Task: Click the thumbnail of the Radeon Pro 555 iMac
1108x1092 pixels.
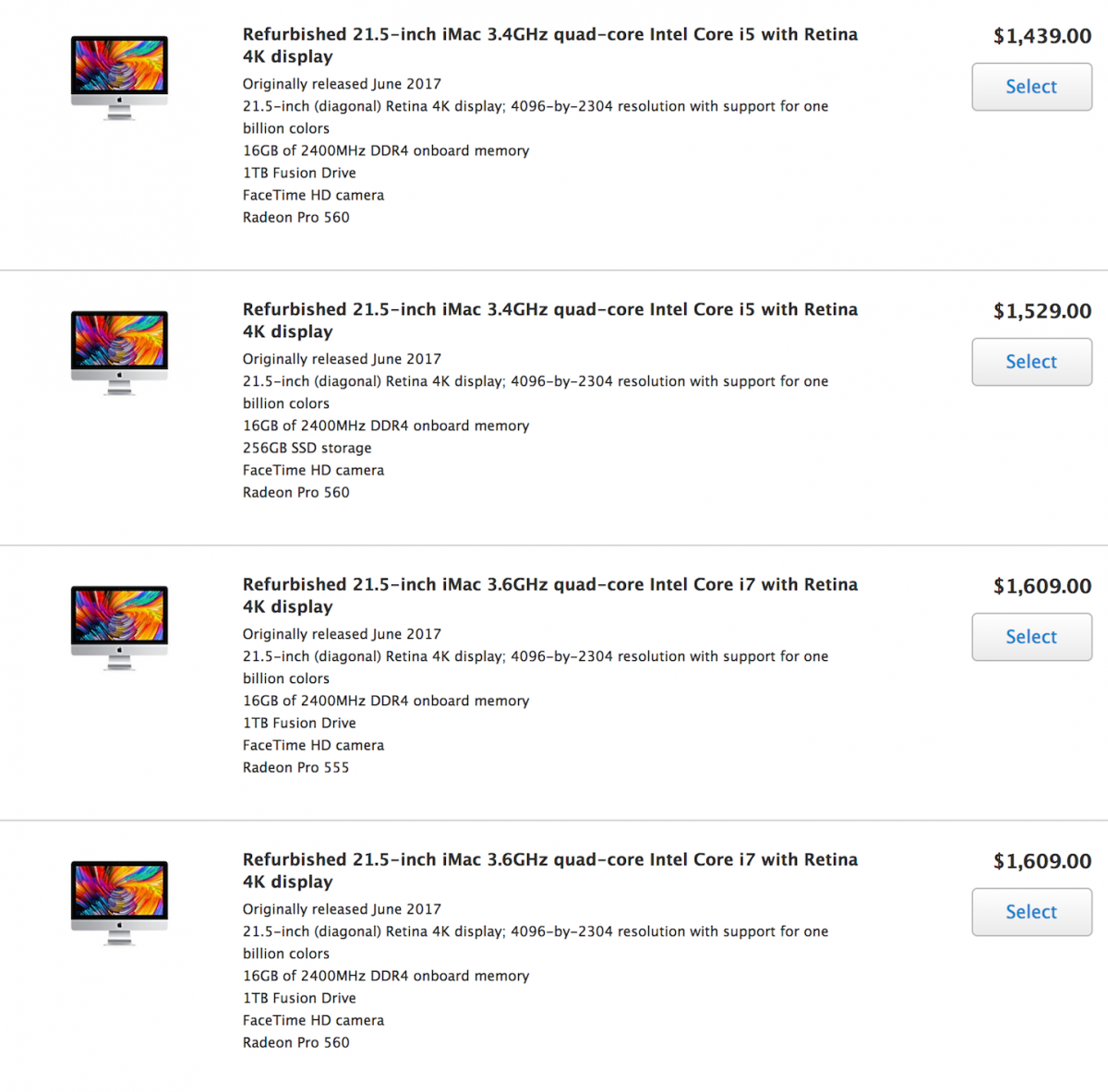Action: point(119,628)
